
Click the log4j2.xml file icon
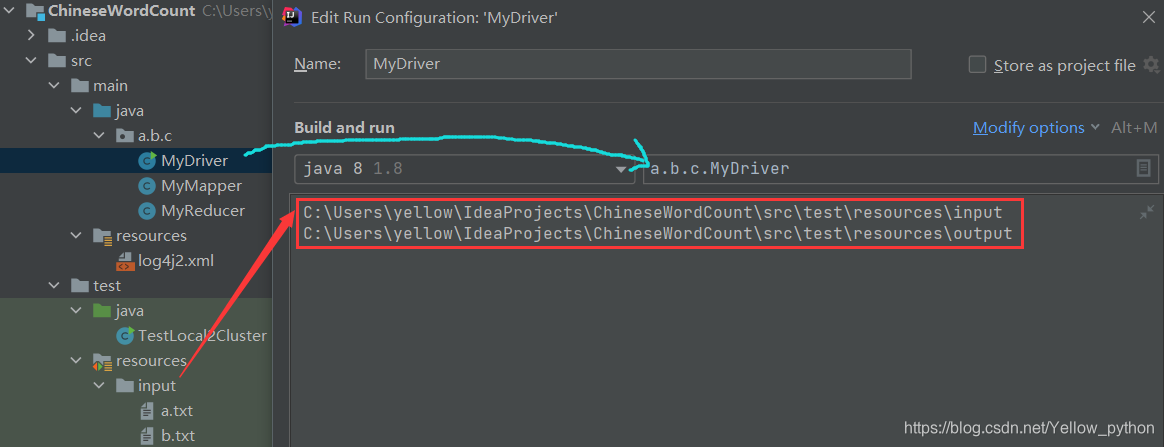click(x=125, y=261)
